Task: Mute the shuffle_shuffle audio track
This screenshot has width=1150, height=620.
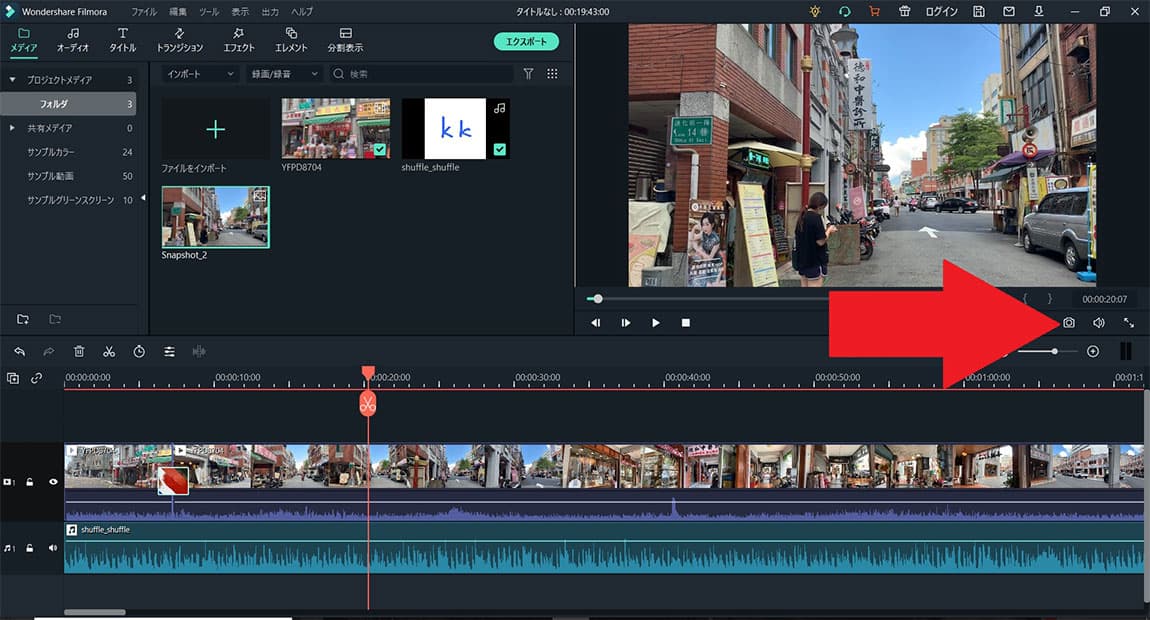Action: (x=53, y=547)
